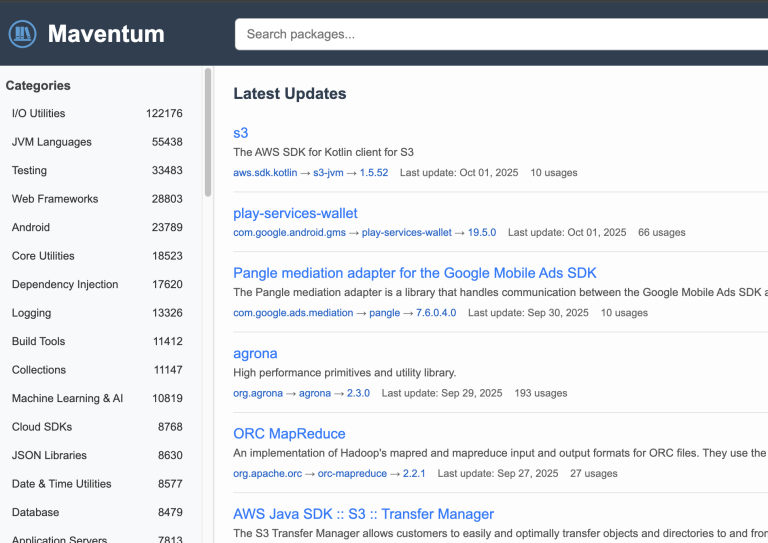Click version 1.5.52 of s3-jvm
This screenshot has height=543, width=768.
(373, 173)
